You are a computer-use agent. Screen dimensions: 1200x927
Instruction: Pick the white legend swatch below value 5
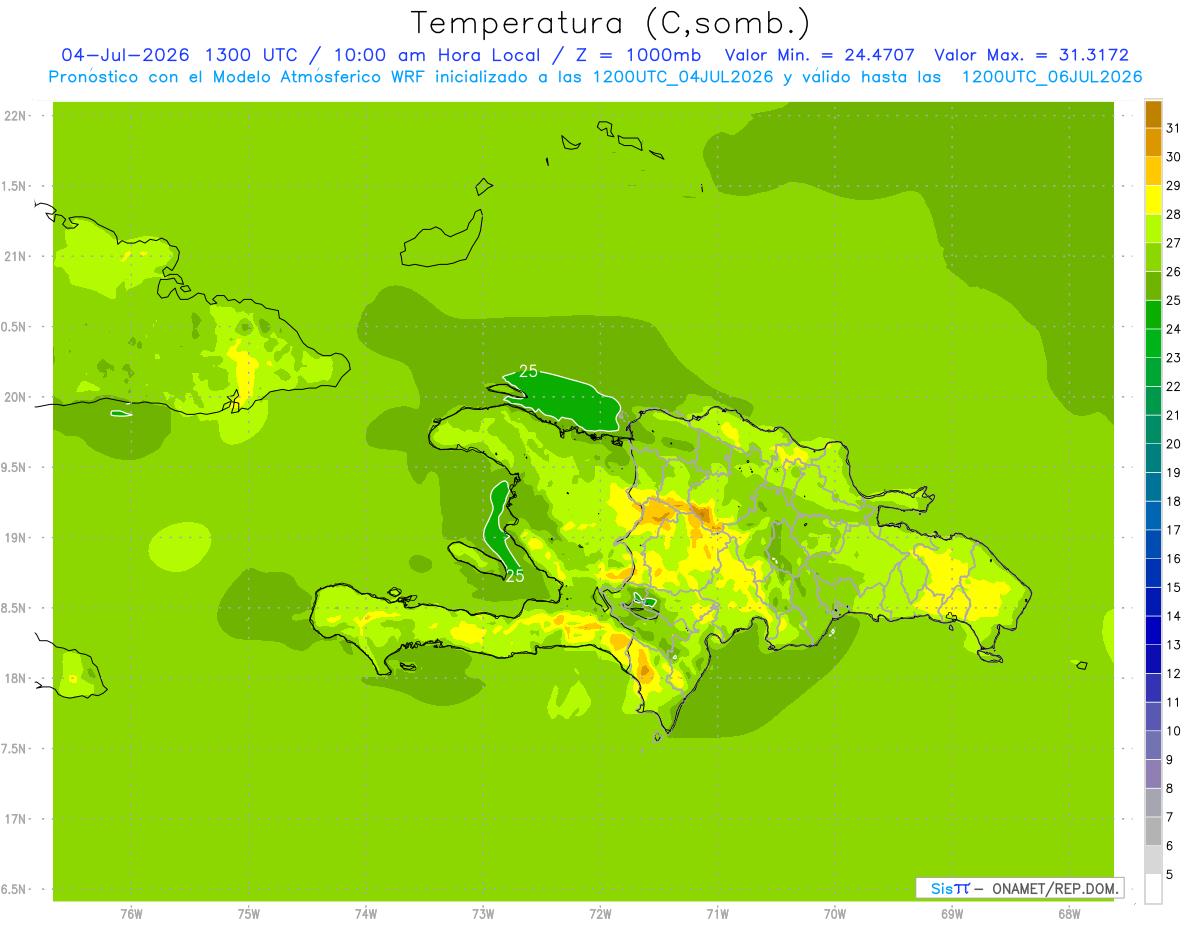[x=1153, y=889]
